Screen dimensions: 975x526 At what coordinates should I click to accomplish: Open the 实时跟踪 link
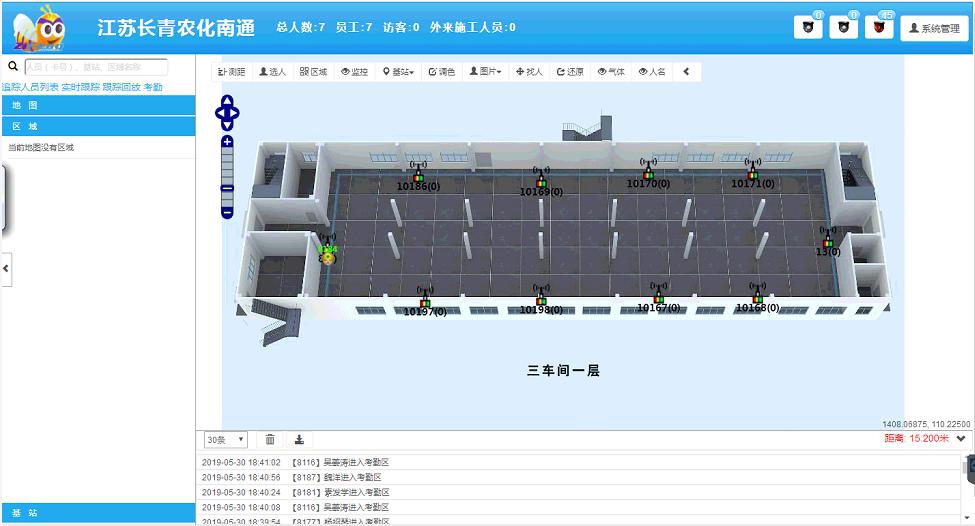point(80,87)
